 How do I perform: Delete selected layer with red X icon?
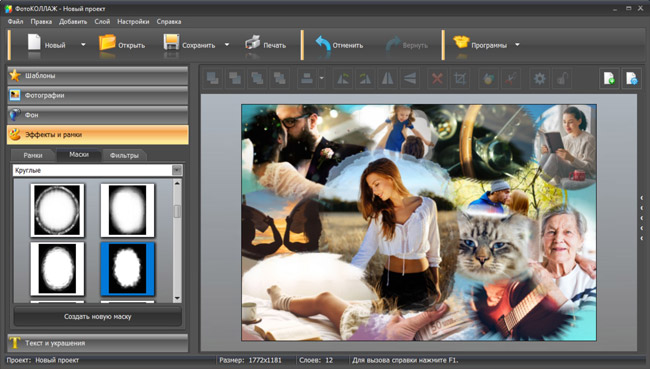(x=437, y=78)
